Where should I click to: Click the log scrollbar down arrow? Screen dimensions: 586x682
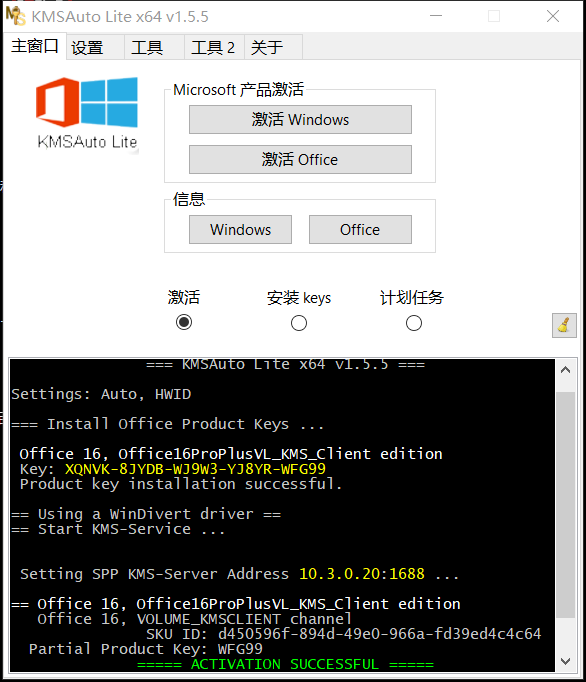click(x=566, y=662)
